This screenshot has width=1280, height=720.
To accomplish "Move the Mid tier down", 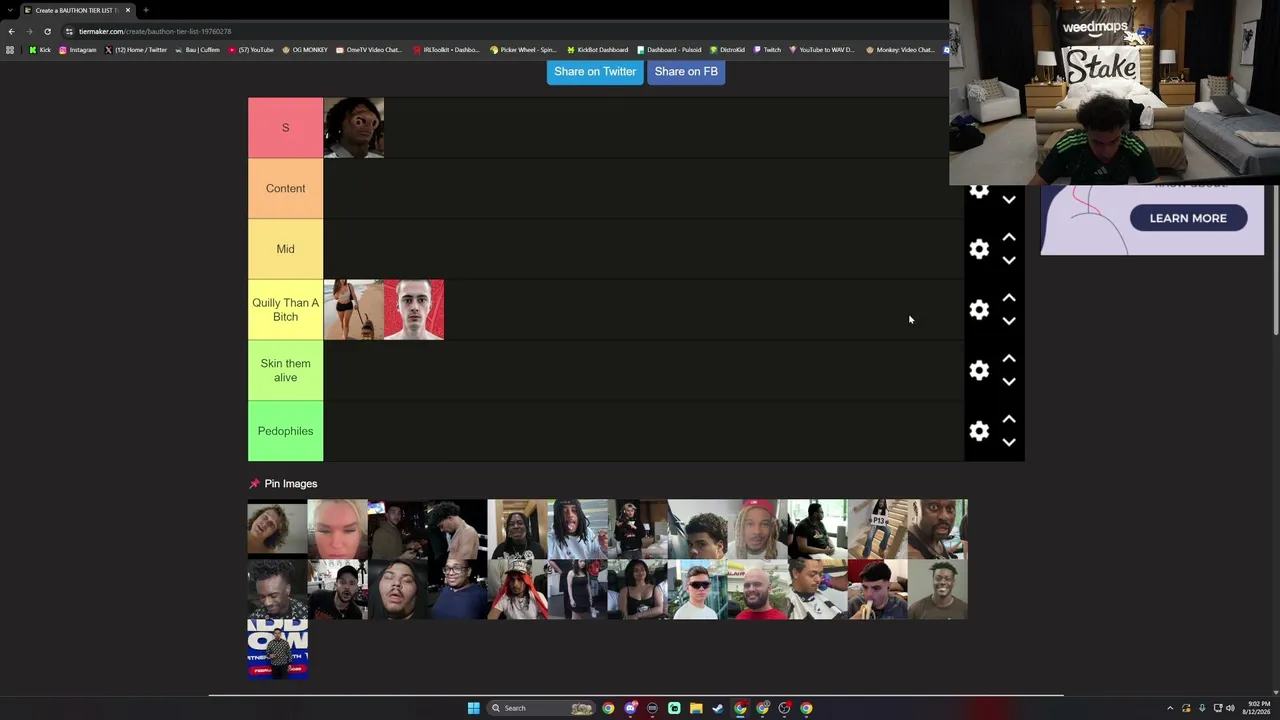I will pos(1009,261).
